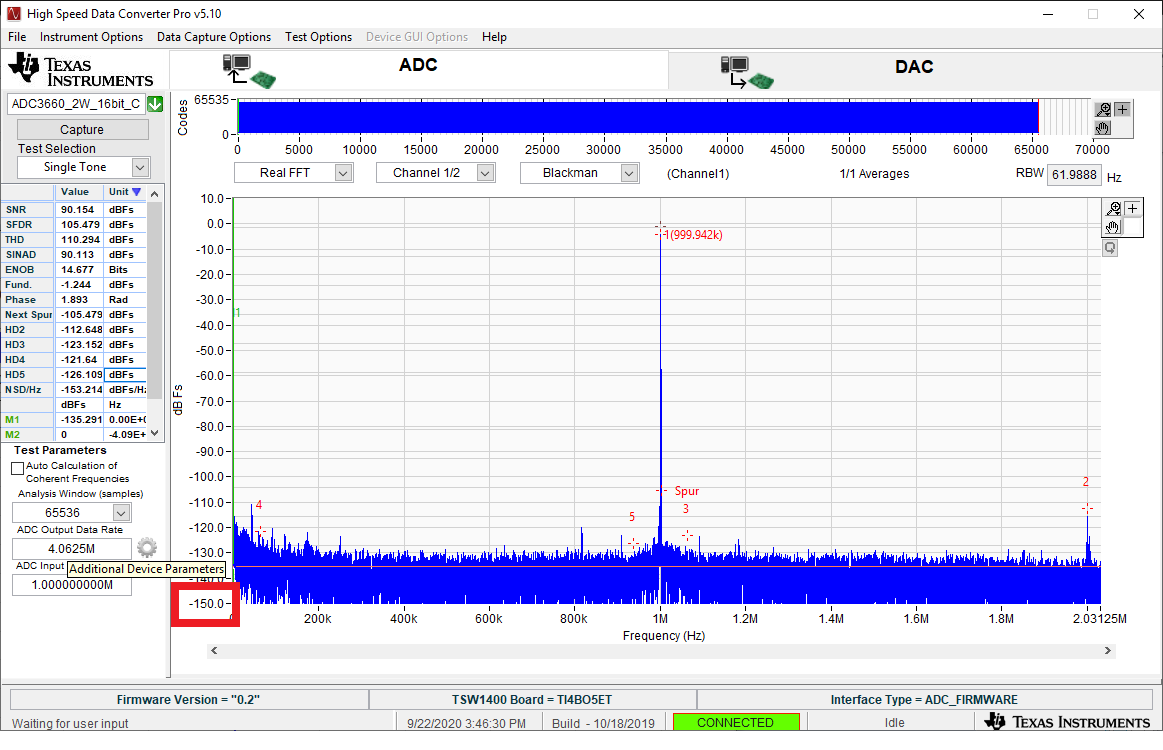1163x750 pixels.
Task: Enable Auto Calculation of Coherent Frequencies
Action: [x=17, y=466]
